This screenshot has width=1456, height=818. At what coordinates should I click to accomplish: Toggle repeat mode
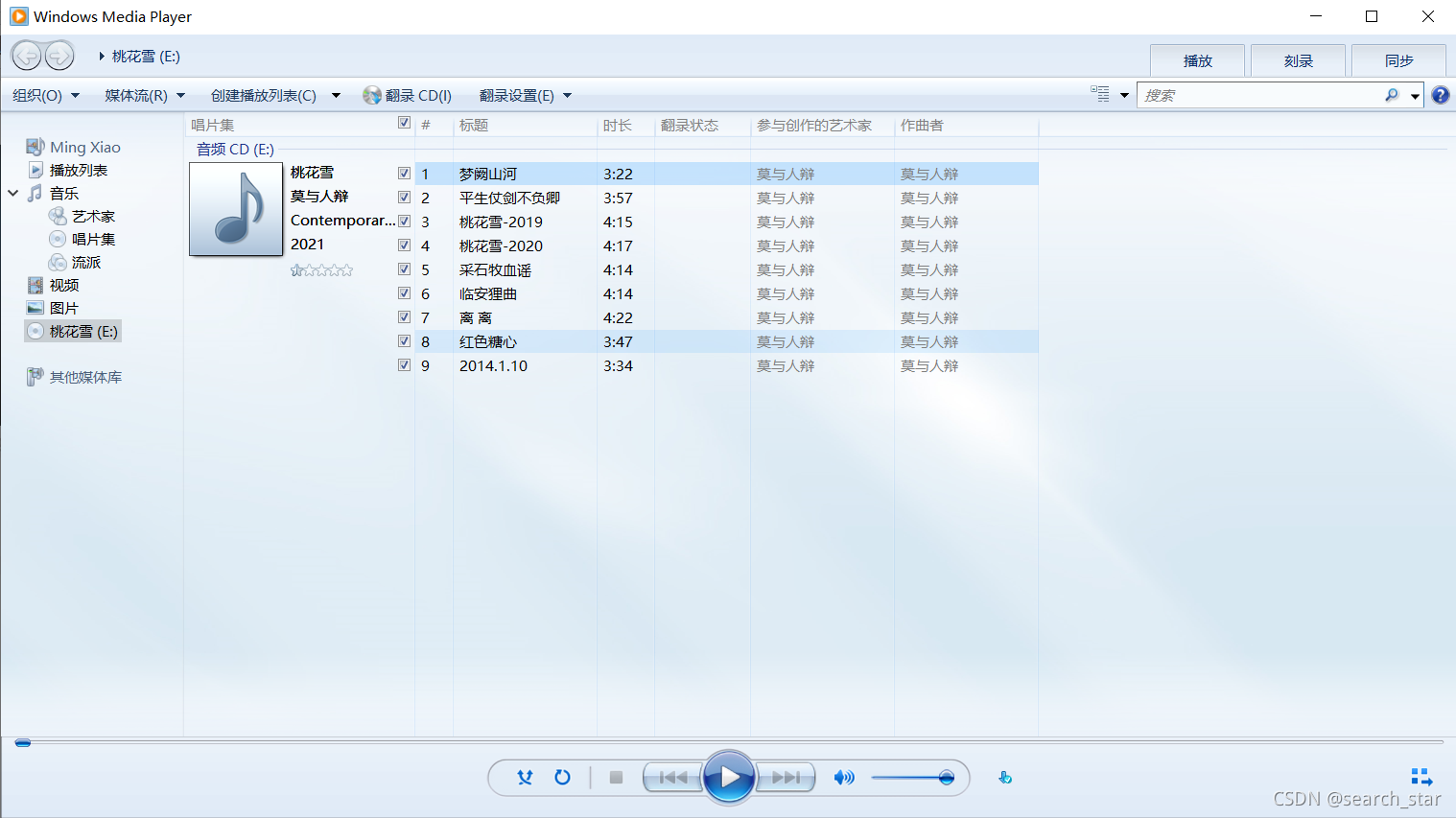tap(563, 778)
